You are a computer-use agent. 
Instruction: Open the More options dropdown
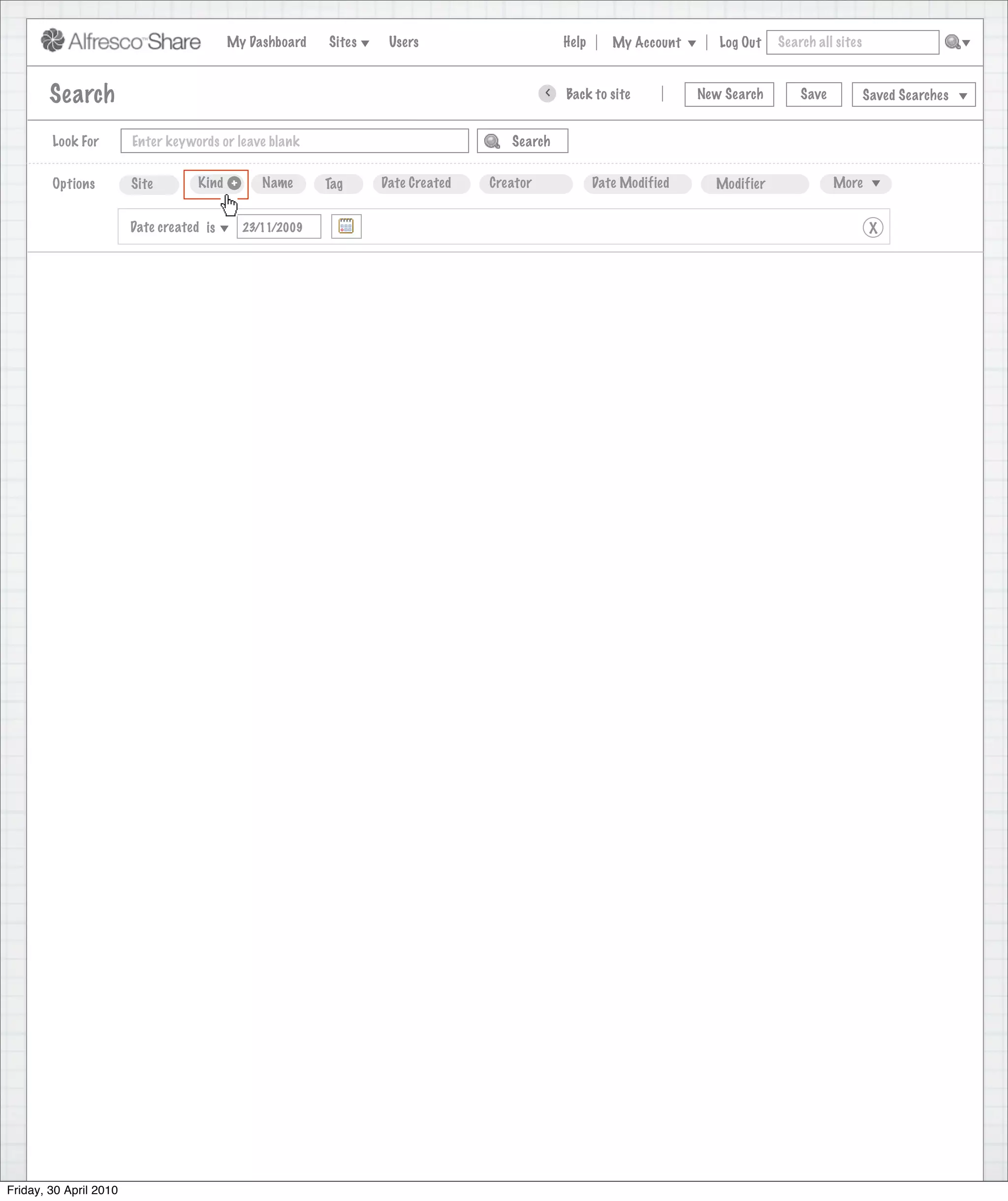(855, 184)
